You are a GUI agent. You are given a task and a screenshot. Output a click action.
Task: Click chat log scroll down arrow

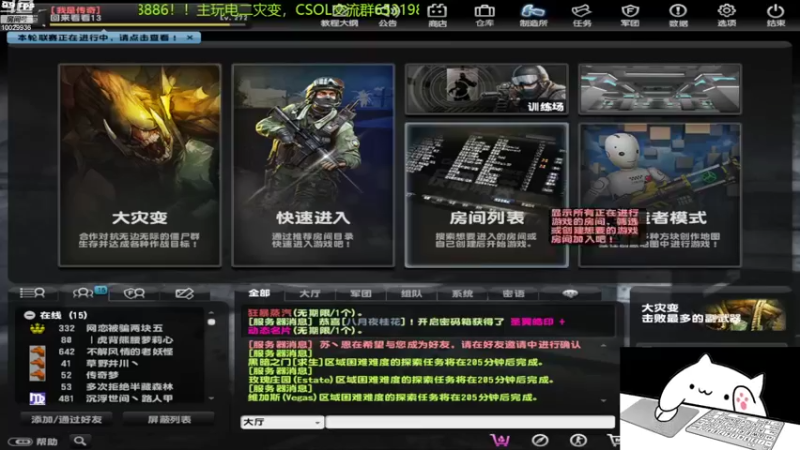(x=604, y=401)
